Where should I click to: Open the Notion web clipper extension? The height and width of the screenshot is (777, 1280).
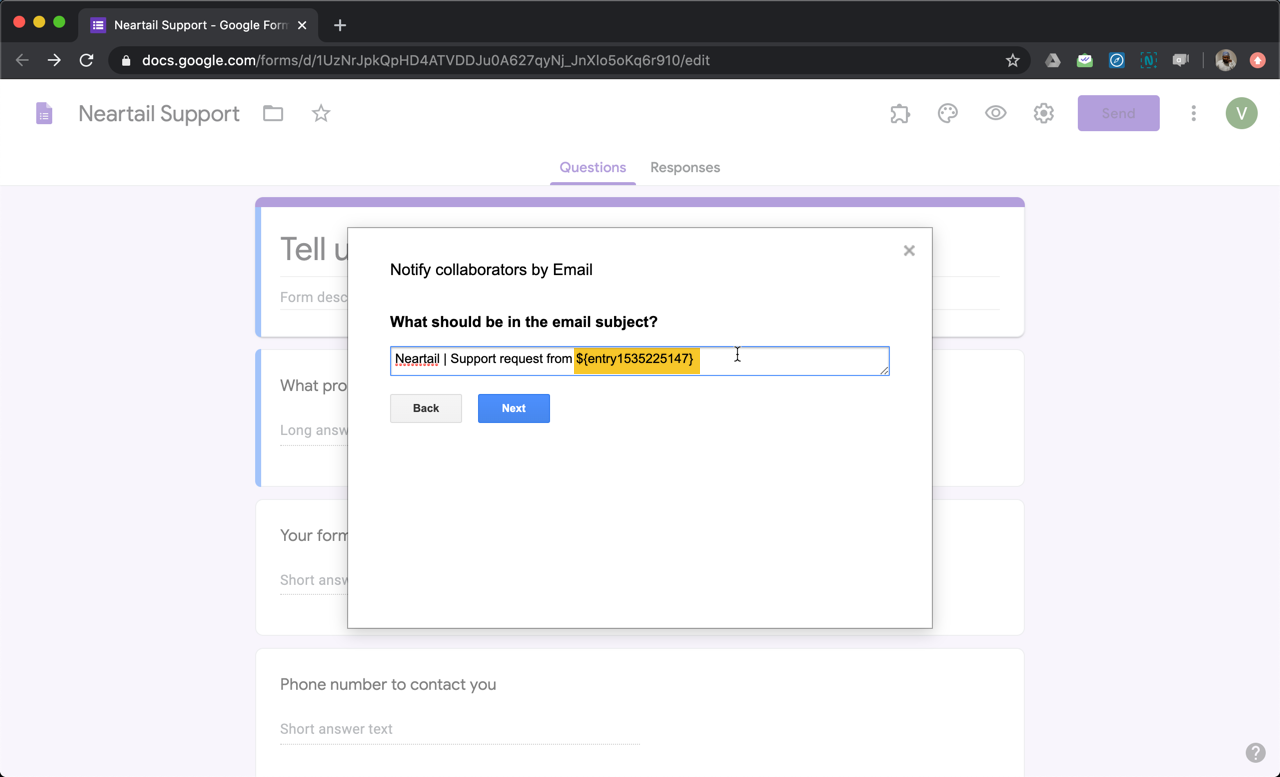click(x=1148, y=60)
